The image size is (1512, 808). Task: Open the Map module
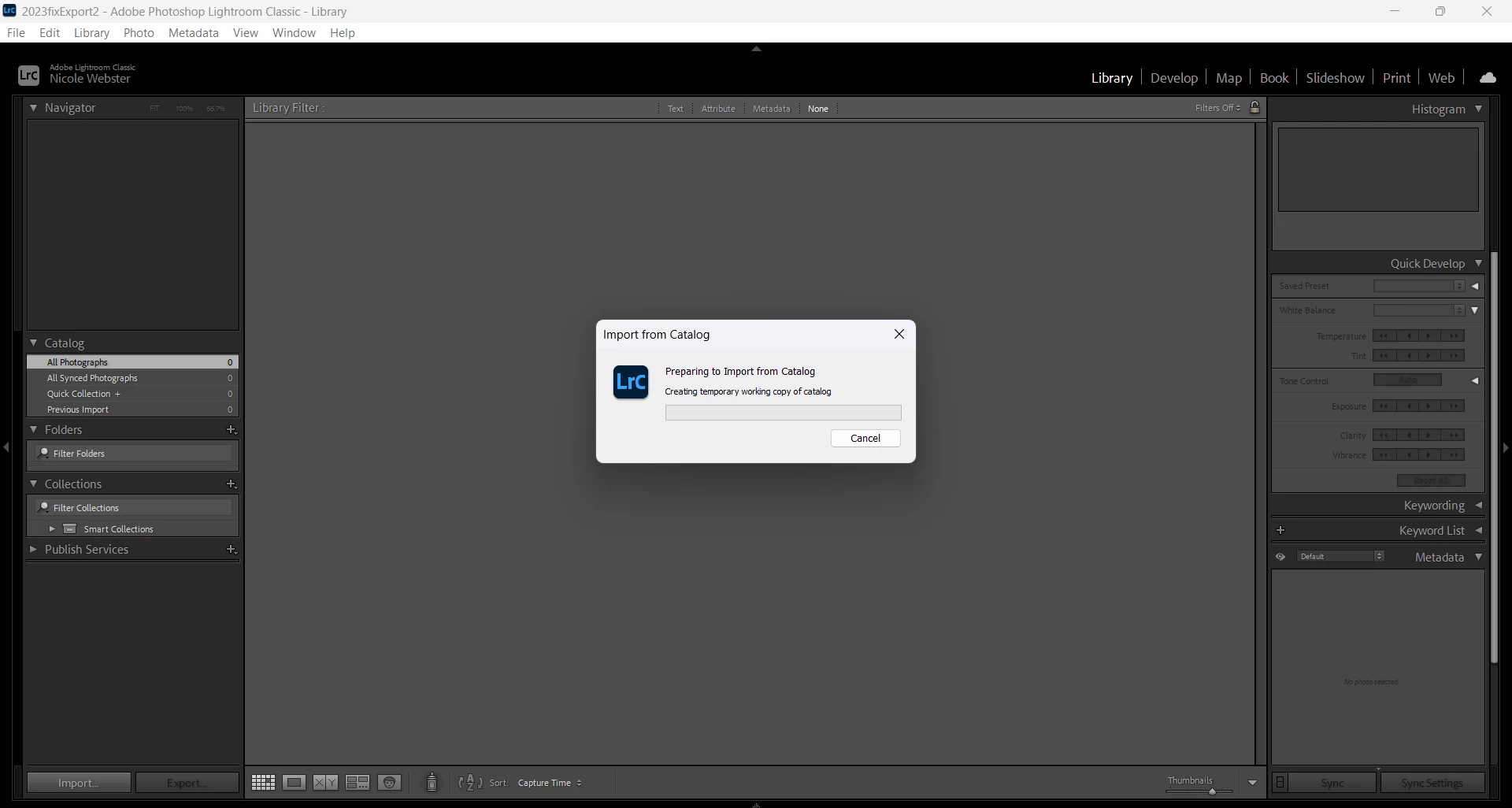(1228, 78)
